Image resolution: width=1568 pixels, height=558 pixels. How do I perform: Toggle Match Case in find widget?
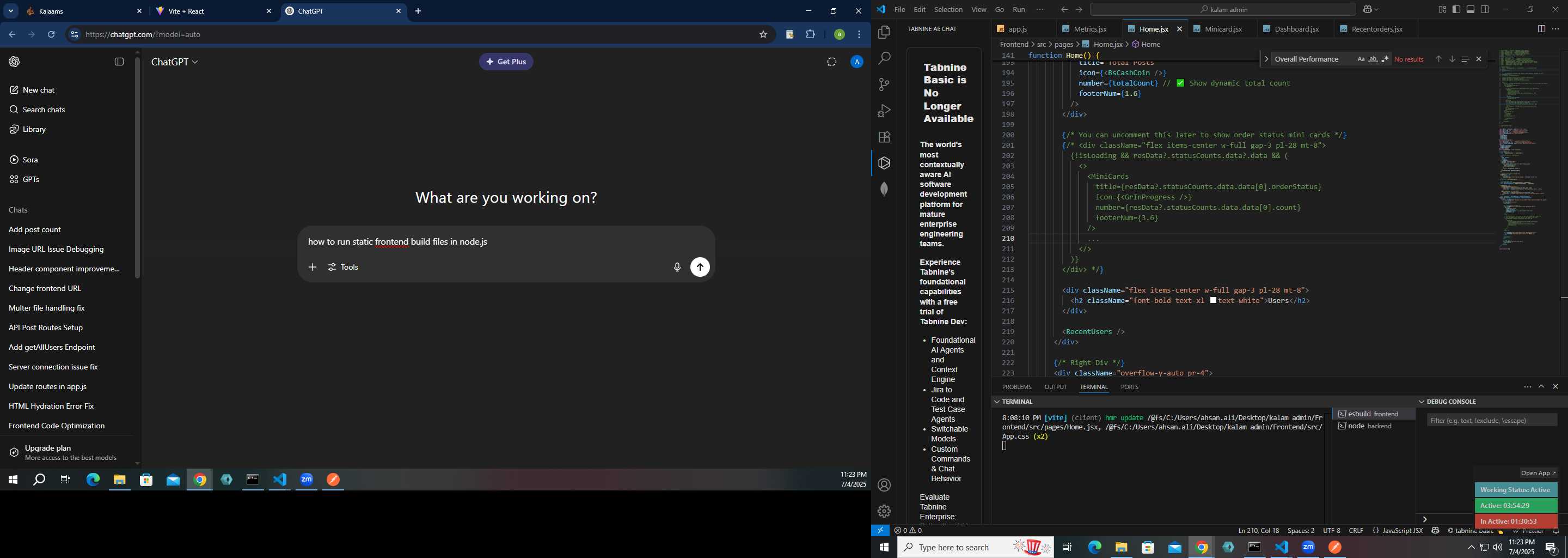[1361, 59]
